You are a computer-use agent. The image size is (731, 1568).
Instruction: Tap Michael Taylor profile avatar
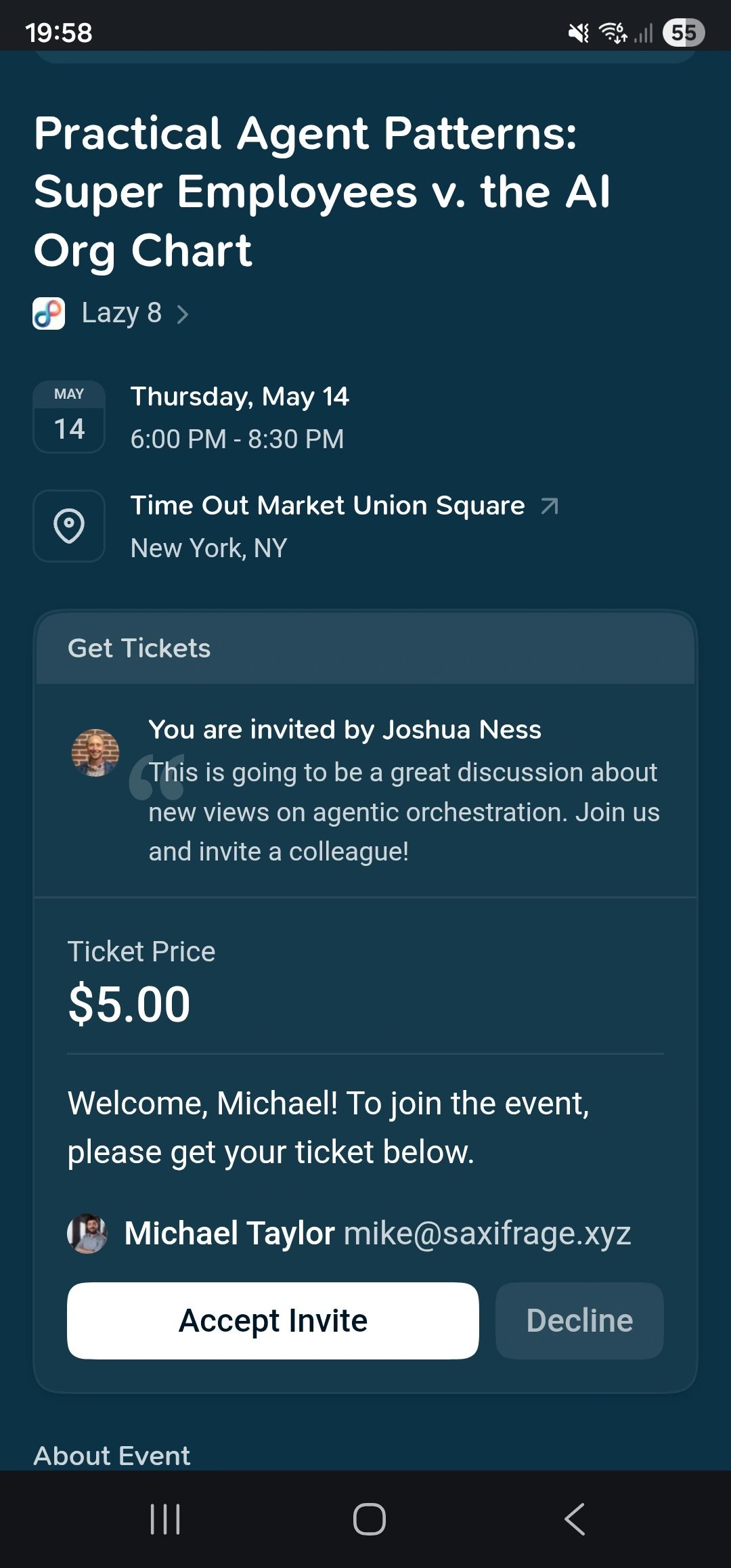87,1234
